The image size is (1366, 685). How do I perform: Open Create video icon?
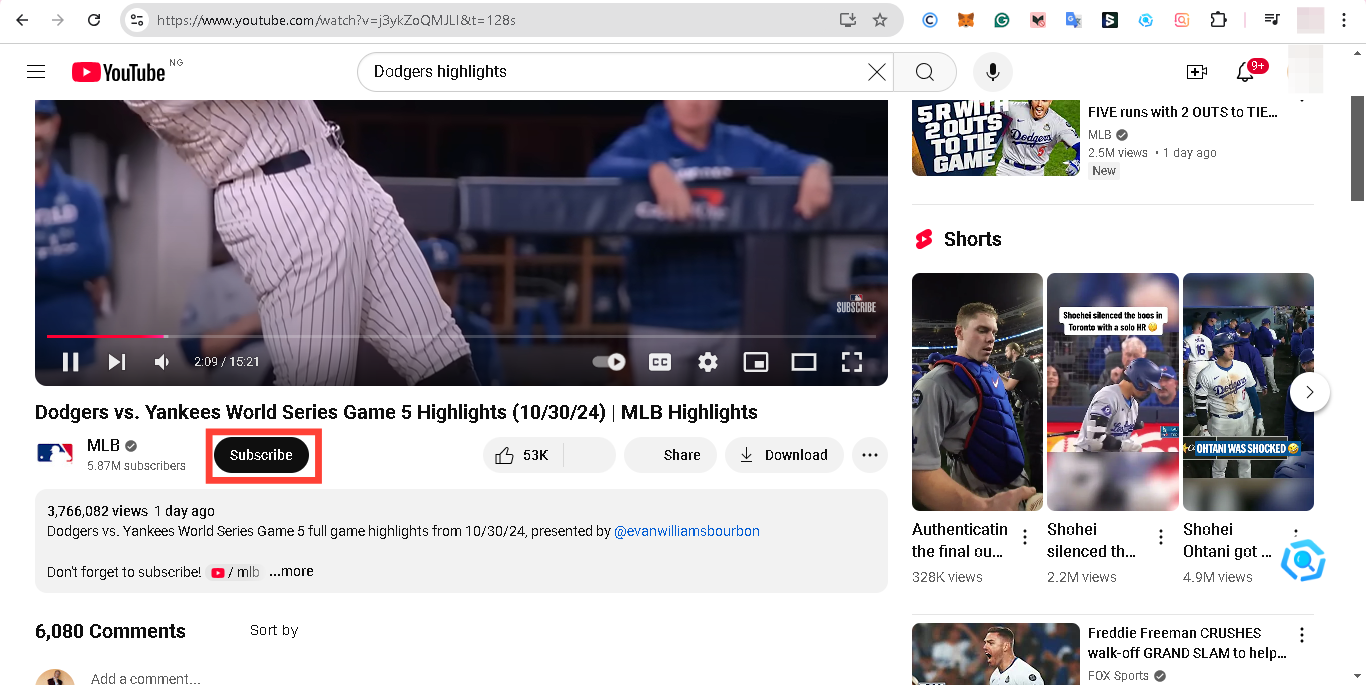pyautogui.click(x=1197, y=72)
